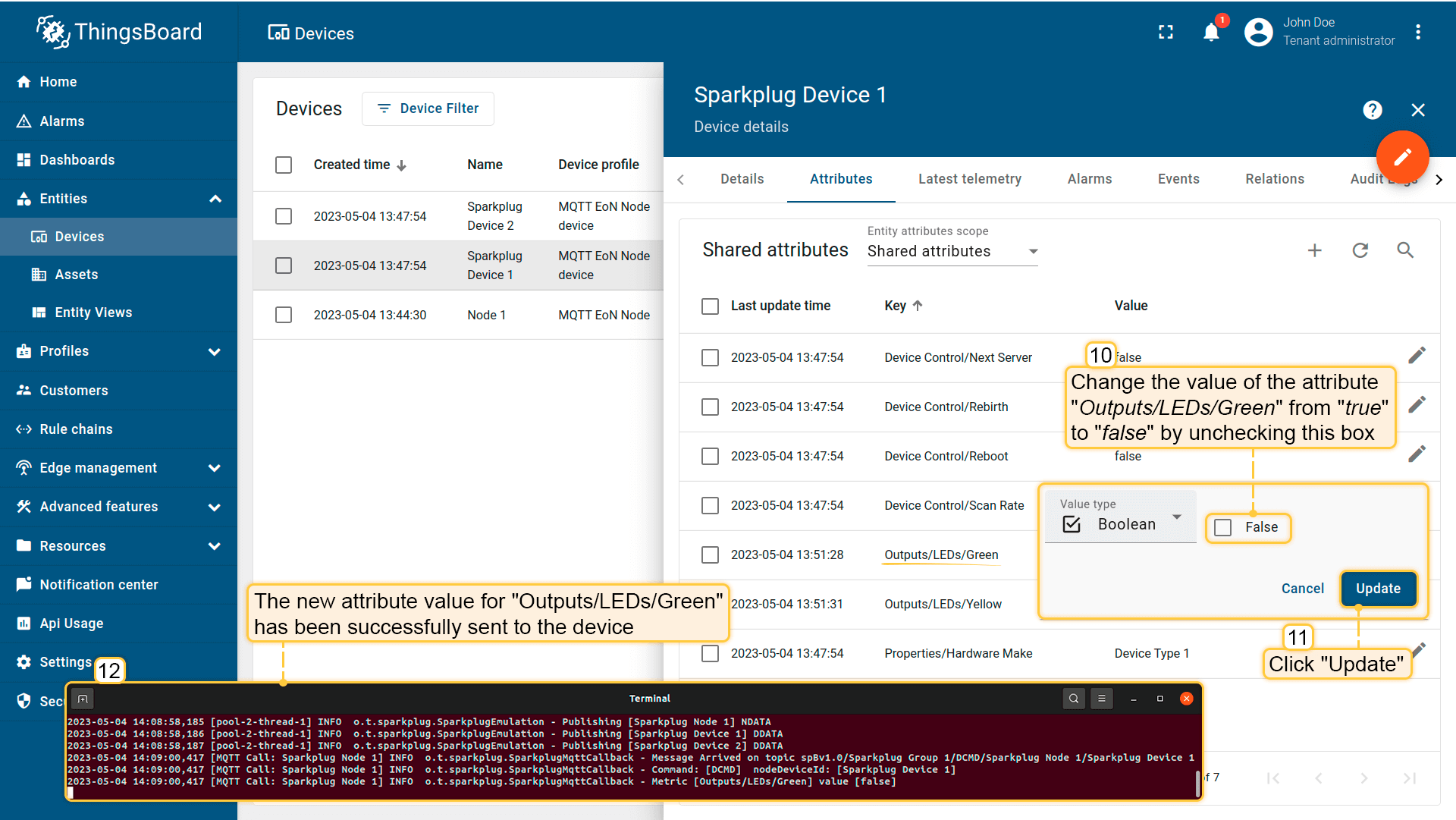The height and width of the screenshot is (820, 1456).
Task: Open the Device Filter button
Action: 428,108
